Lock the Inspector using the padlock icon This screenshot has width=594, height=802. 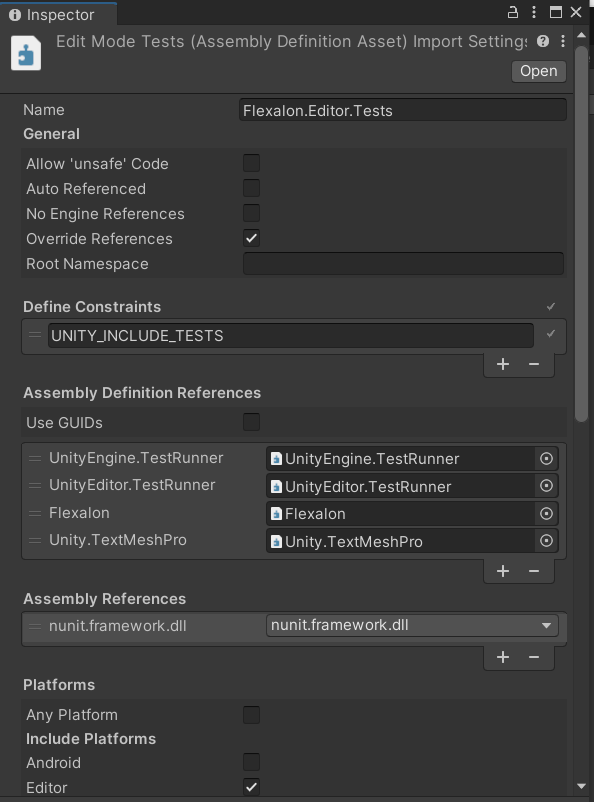(512, 12)
